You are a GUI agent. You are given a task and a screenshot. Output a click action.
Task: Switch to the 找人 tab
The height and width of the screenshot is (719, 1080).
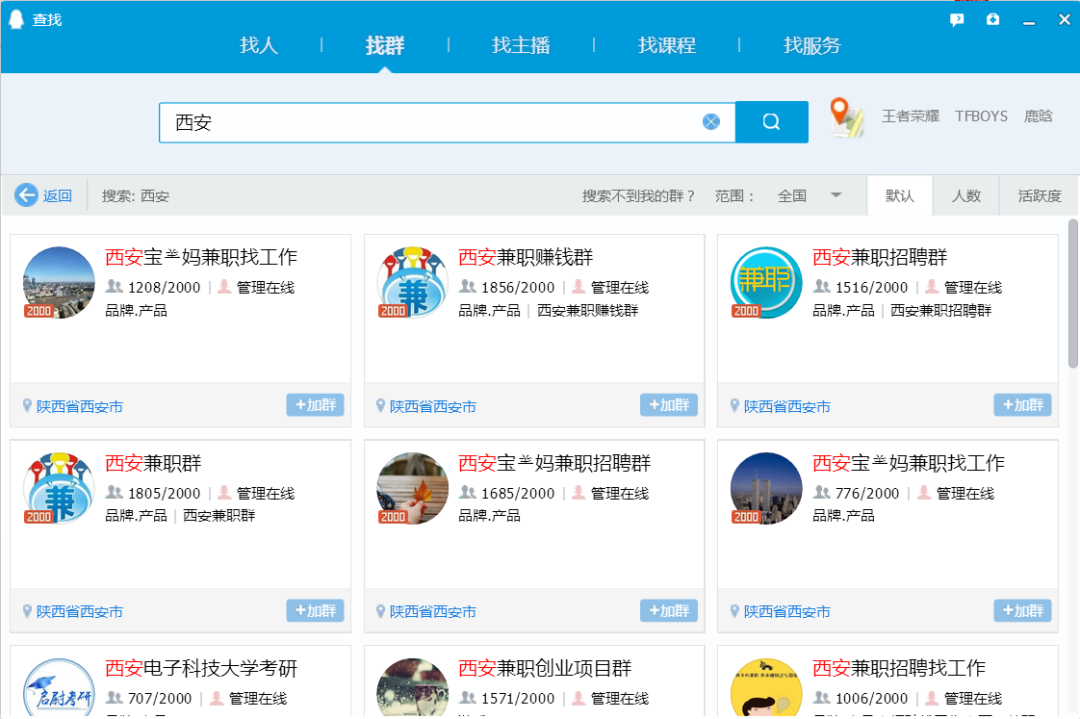[x=258, y=45]
